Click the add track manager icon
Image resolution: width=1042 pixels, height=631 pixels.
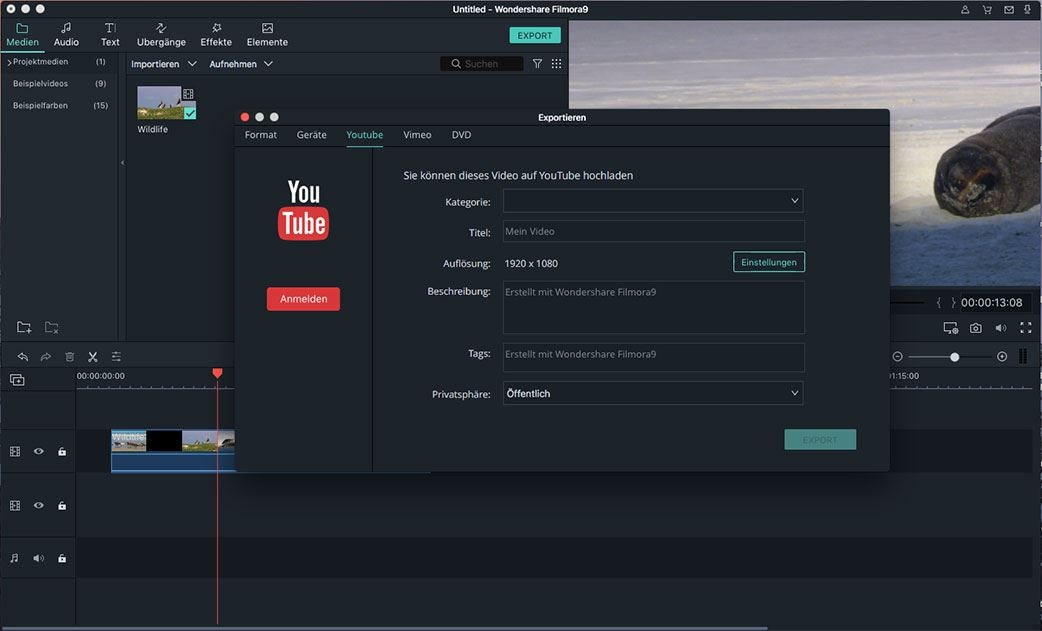(x=17, y=380)
